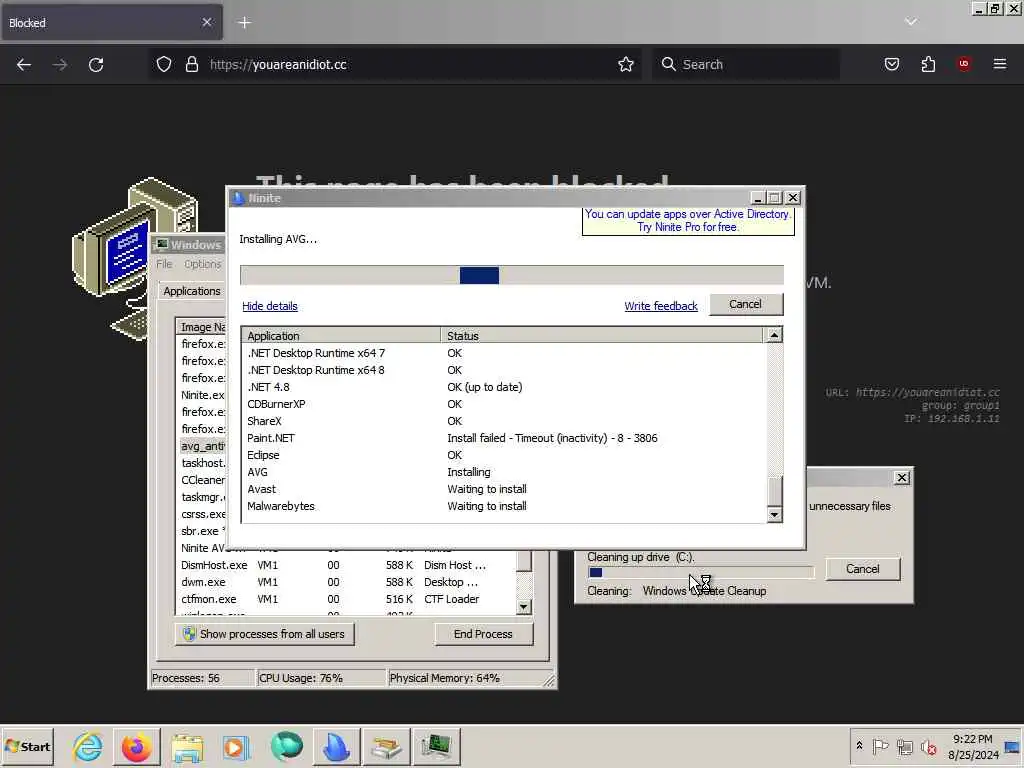This screenshot has height=768, width=1024.
Task: Select the Avast row
Action: click(x=503, y=489)
